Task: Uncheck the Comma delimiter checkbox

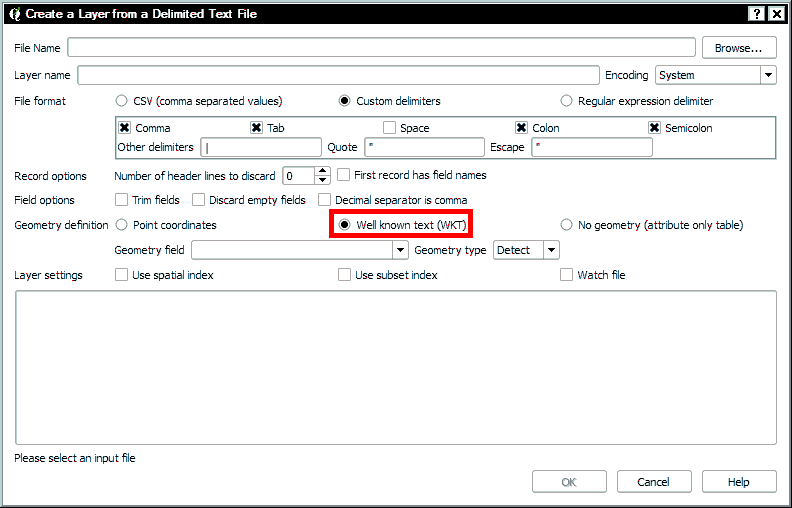Action: [125, 128]
